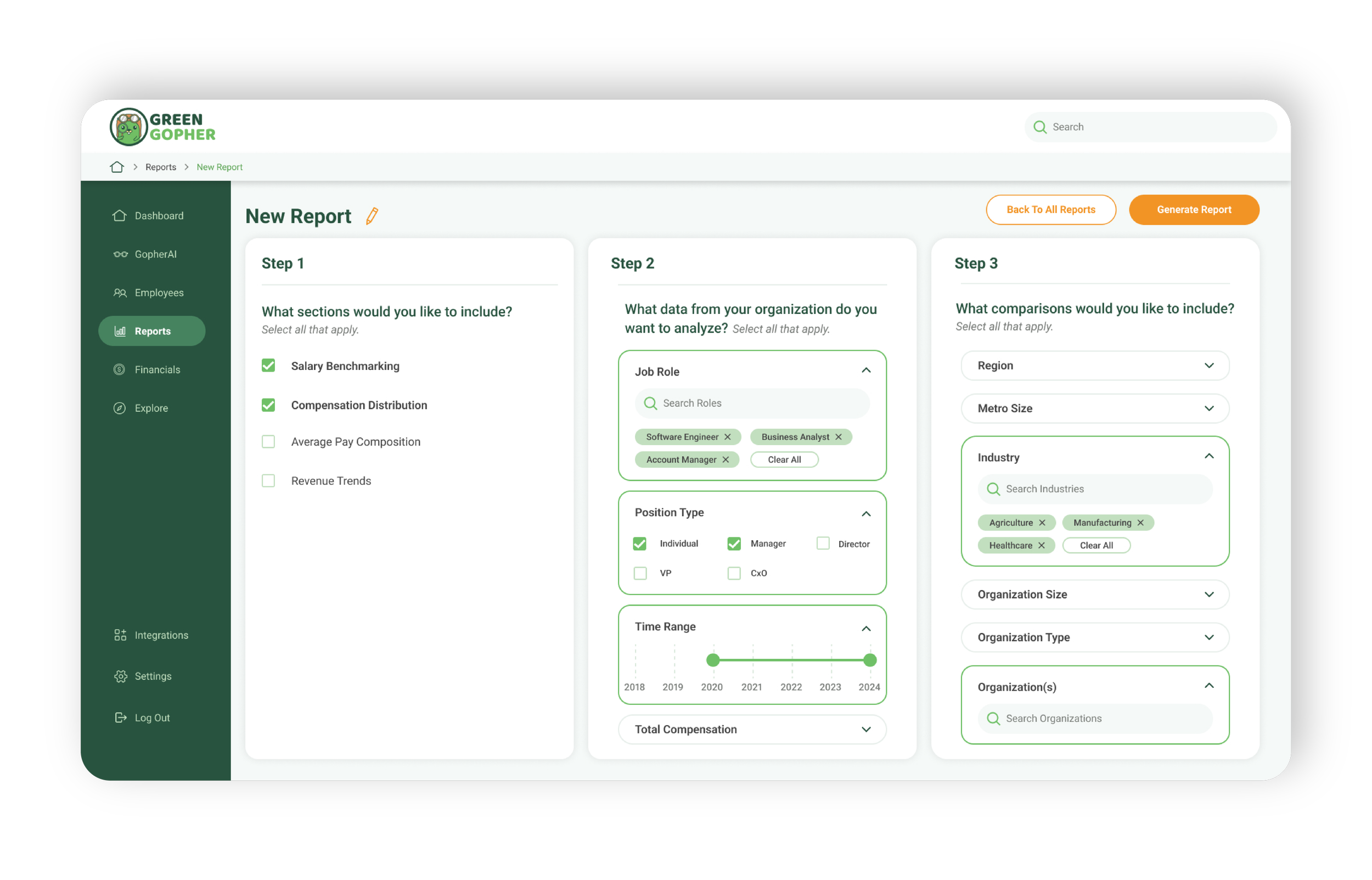Remove the Manufacturing industry tag
Screen dimensions: 1372x880
pyautogui.click(x=1140, y=523)
